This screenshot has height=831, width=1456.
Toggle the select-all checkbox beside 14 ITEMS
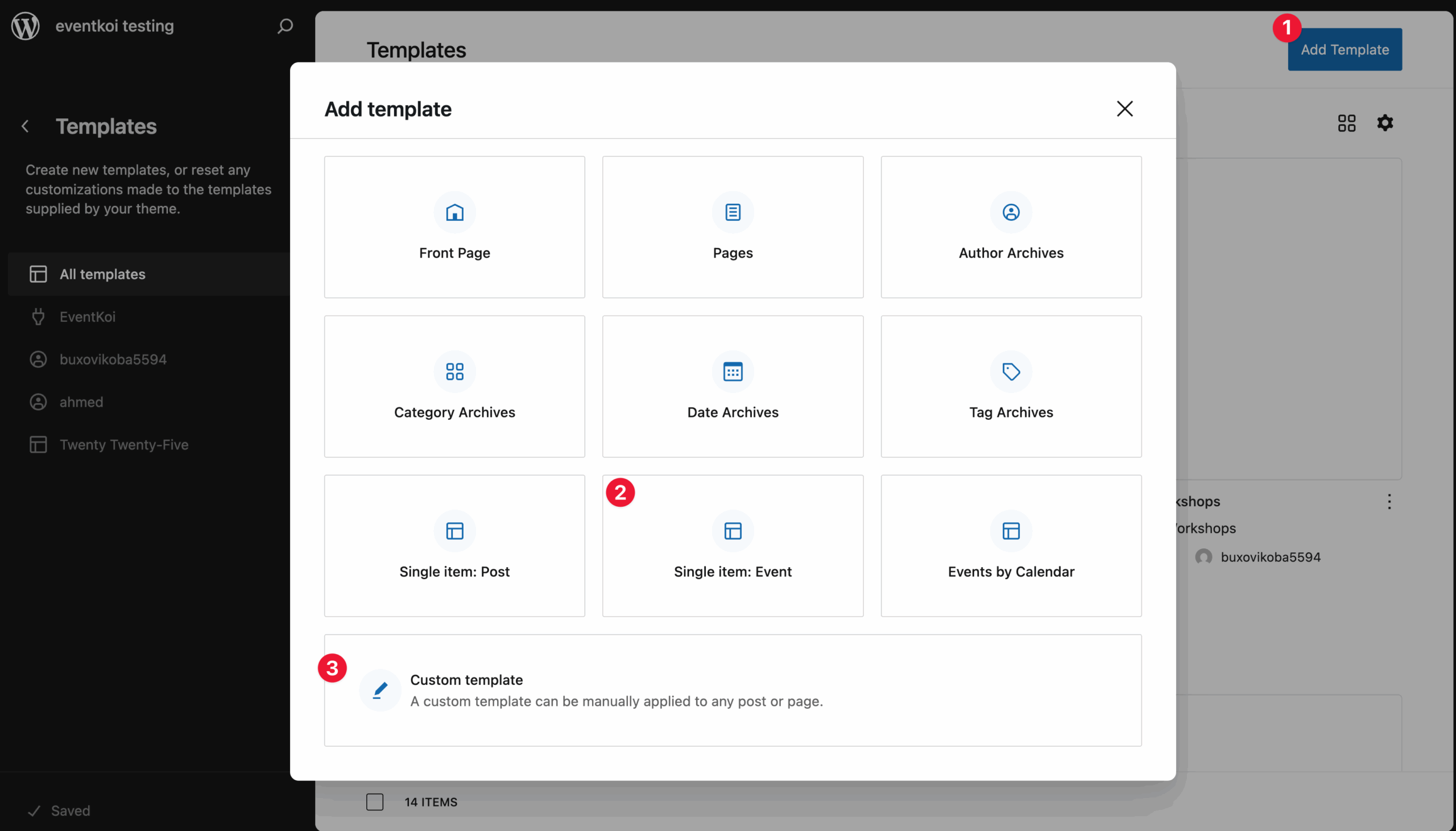tap(375, 802)
